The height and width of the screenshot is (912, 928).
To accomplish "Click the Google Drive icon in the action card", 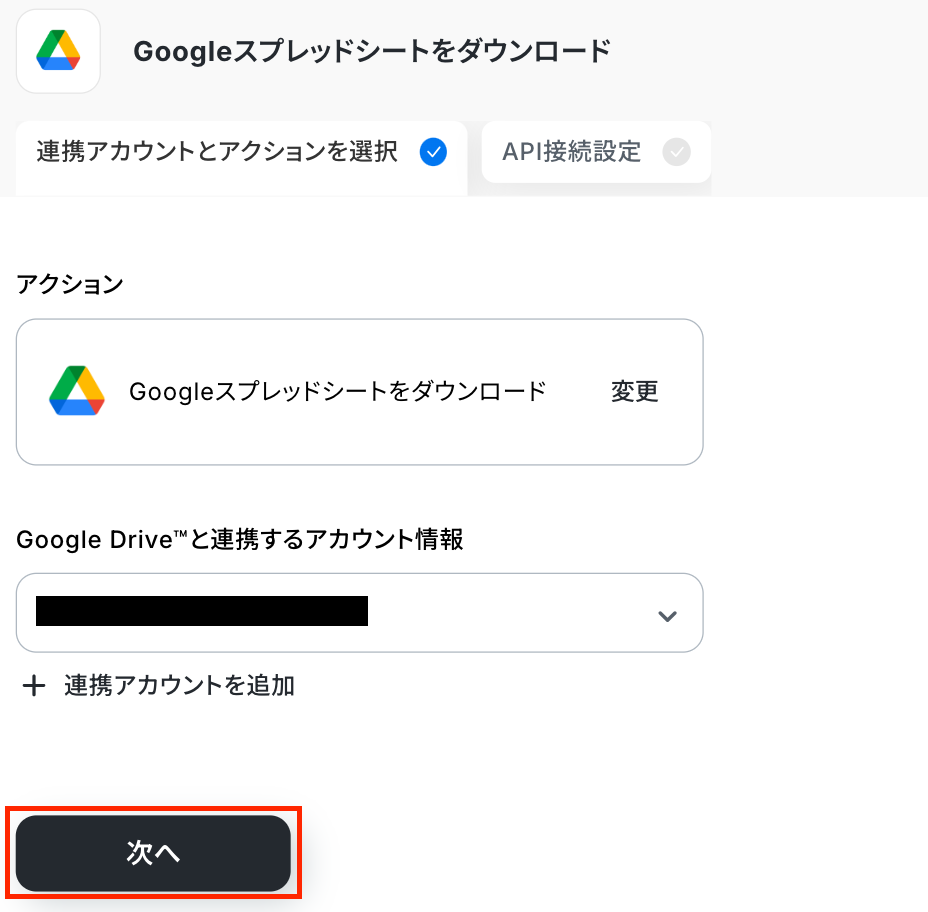I will point(77,391).
